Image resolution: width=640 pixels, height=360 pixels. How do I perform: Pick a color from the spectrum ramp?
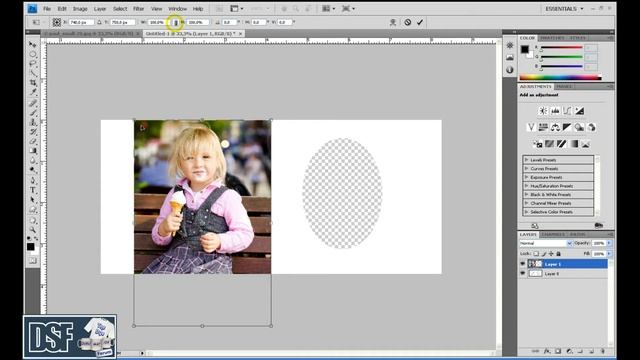(560, 77)
